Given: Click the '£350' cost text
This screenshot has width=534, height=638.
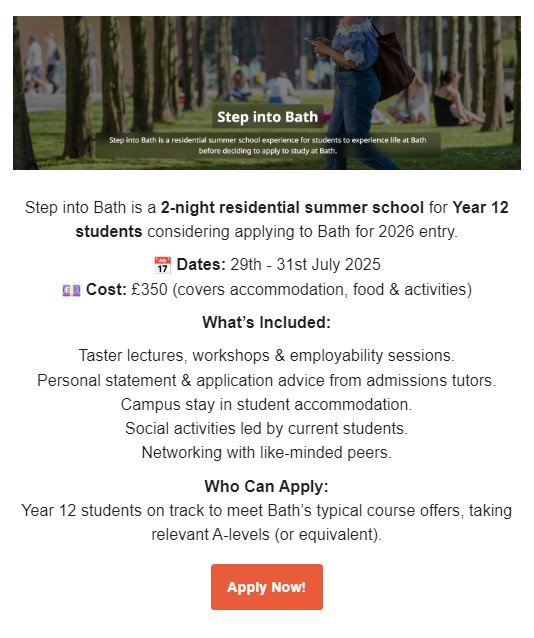Looking at the screenshot, I should (149, 290).
